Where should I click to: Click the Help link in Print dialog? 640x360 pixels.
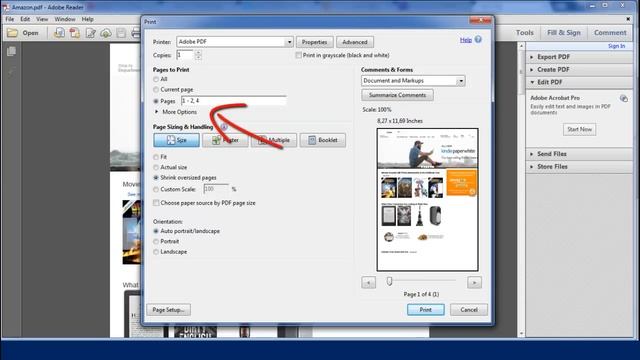click(x=466, y=40)
